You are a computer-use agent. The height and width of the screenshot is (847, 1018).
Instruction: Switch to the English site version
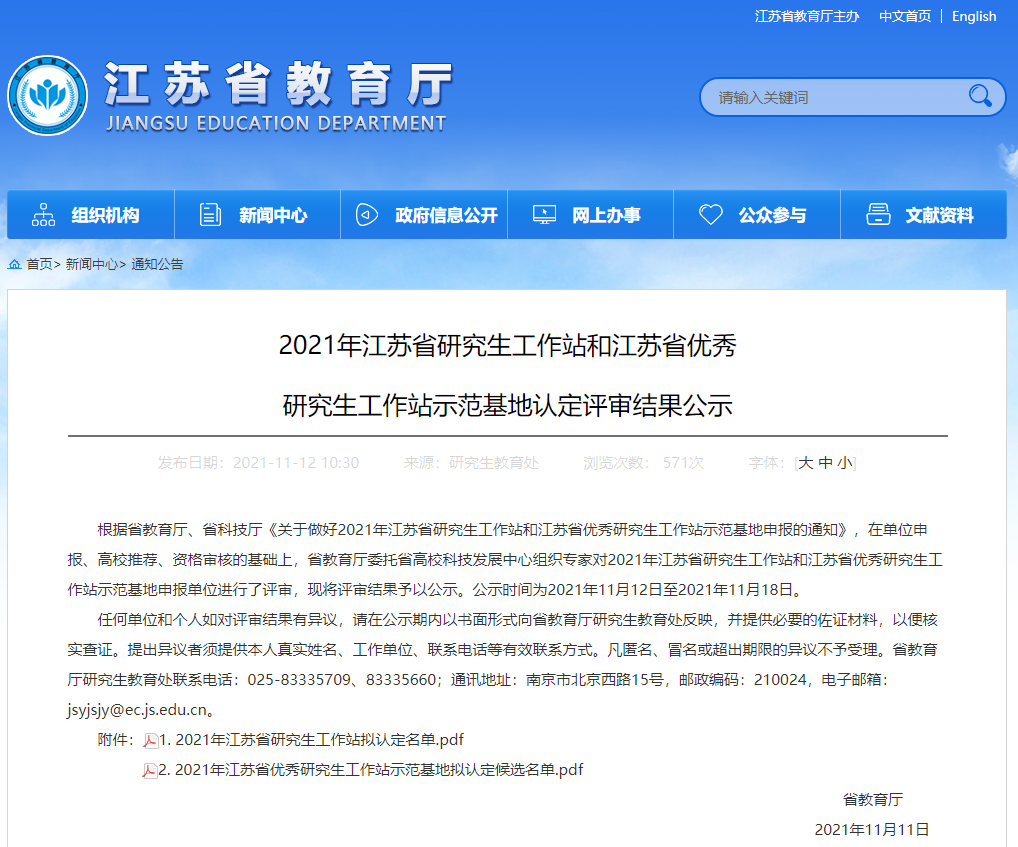[x=973, y=16]
